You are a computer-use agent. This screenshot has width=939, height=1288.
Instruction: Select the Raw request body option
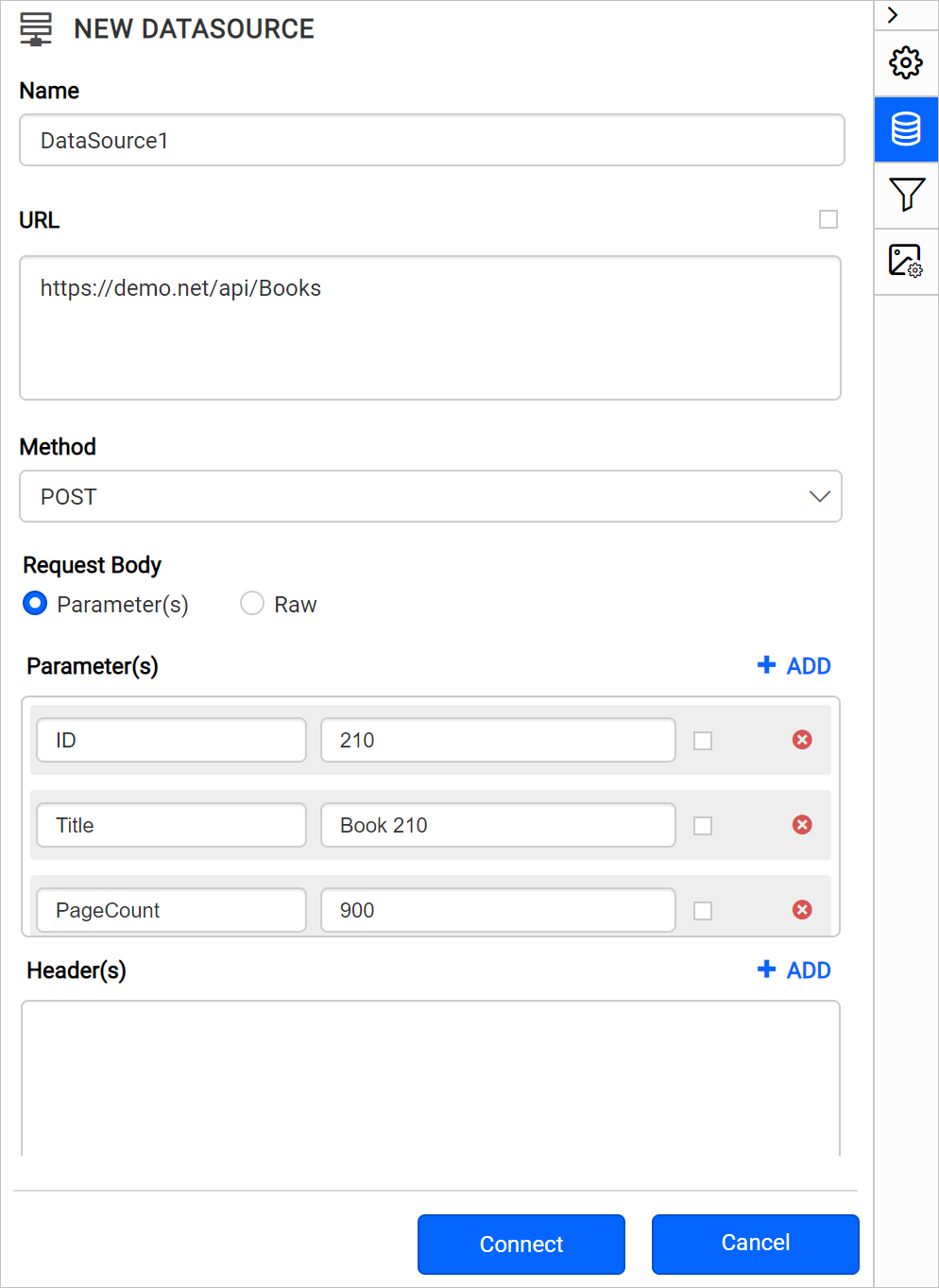(252, 603)
